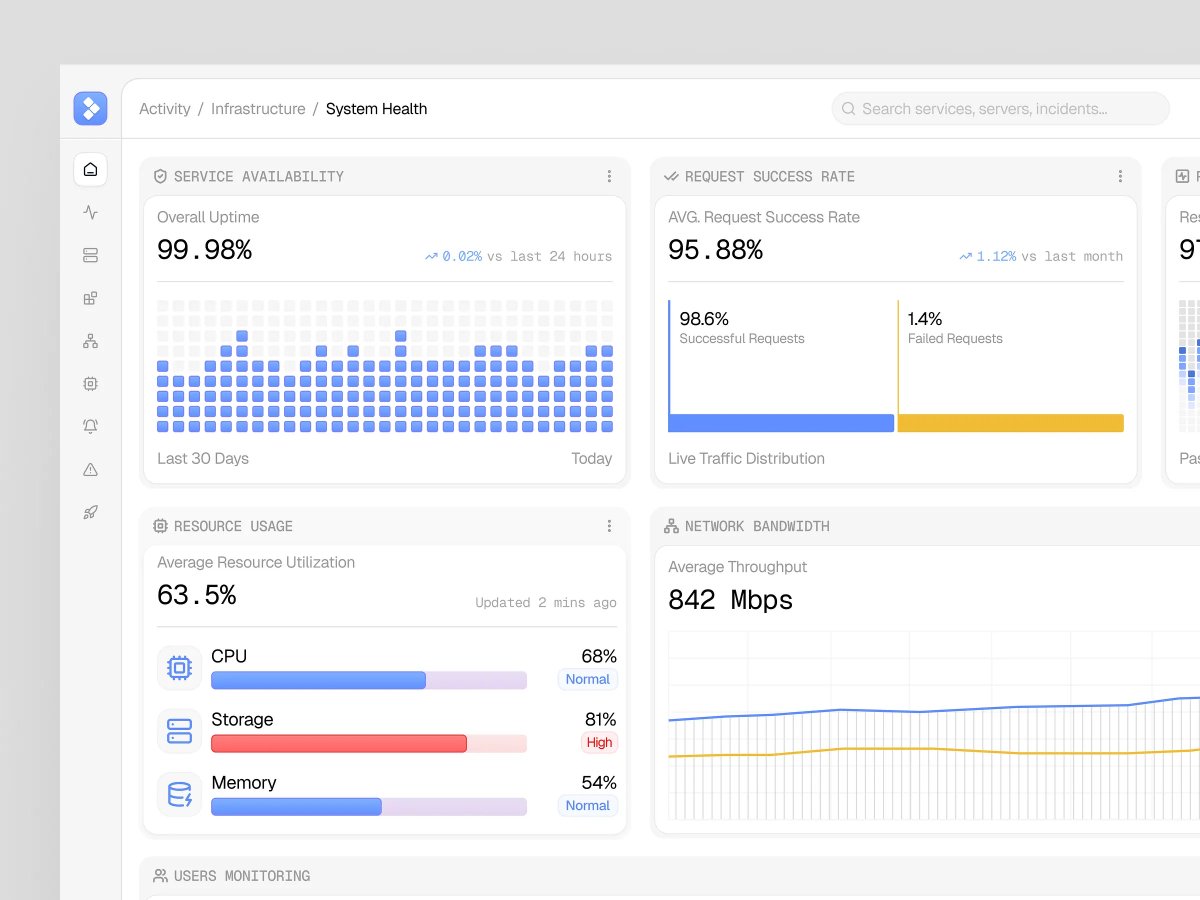1200x900 pixels.
Task: Open the alerts bell sidebar icon
Action: point(90,426)
